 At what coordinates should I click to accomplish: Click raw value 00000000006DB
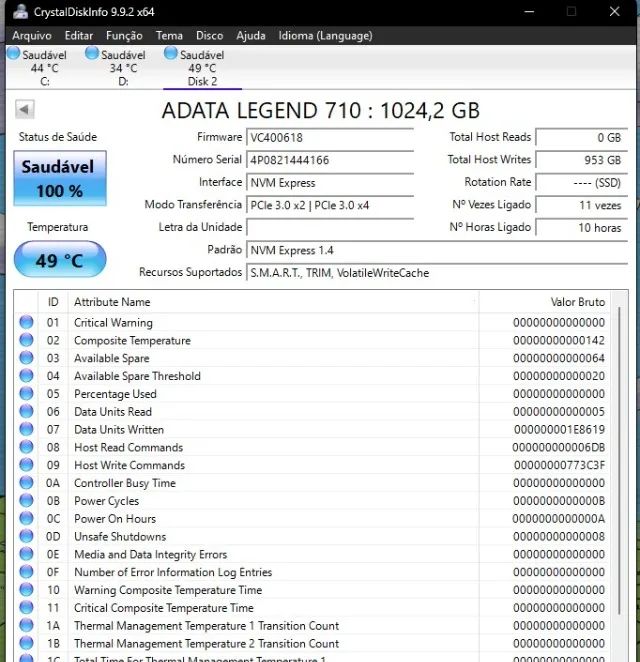(x=559, y=447)
